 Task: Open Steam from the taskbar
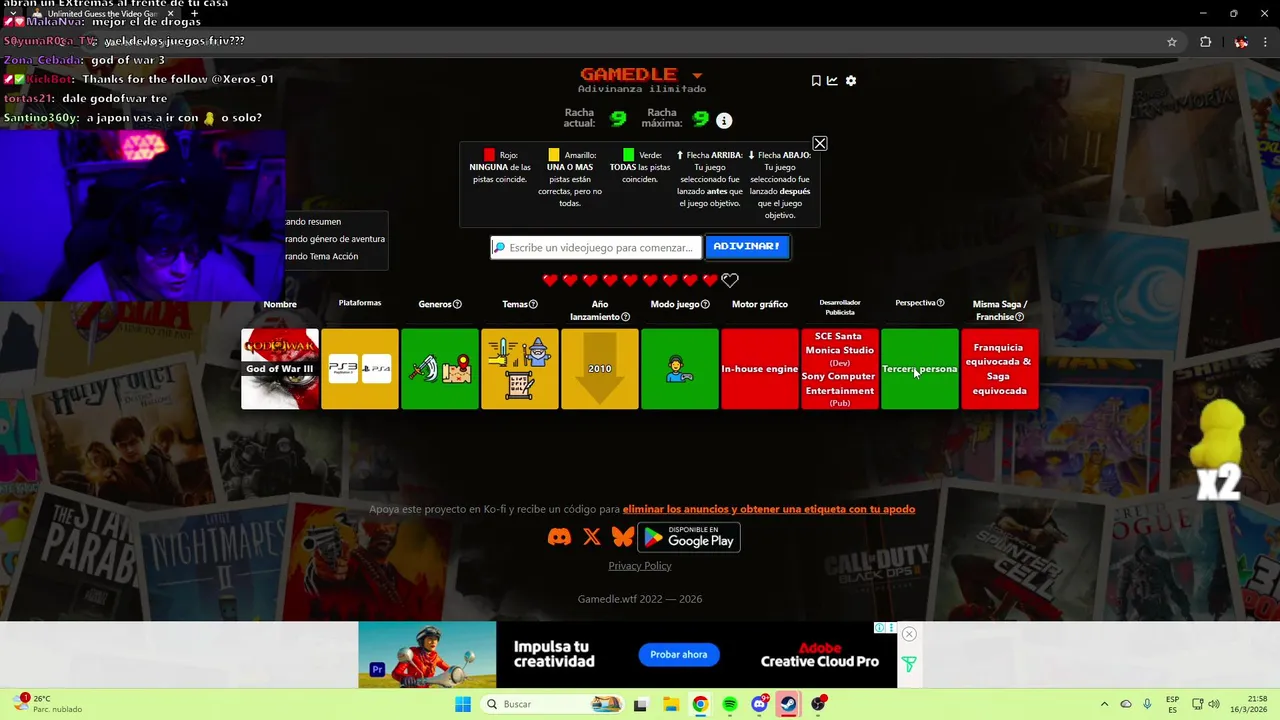[789, 704]
